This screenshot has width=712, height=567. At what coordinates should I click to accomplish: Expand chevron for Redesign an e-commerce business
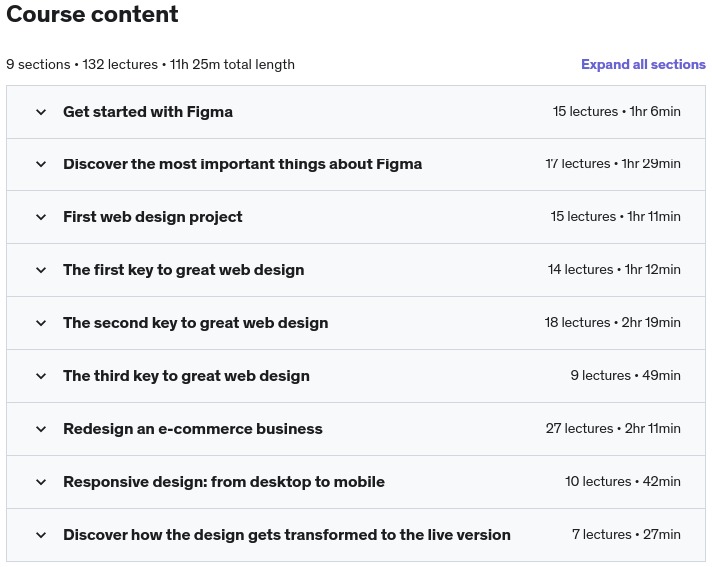click(41, 429)
